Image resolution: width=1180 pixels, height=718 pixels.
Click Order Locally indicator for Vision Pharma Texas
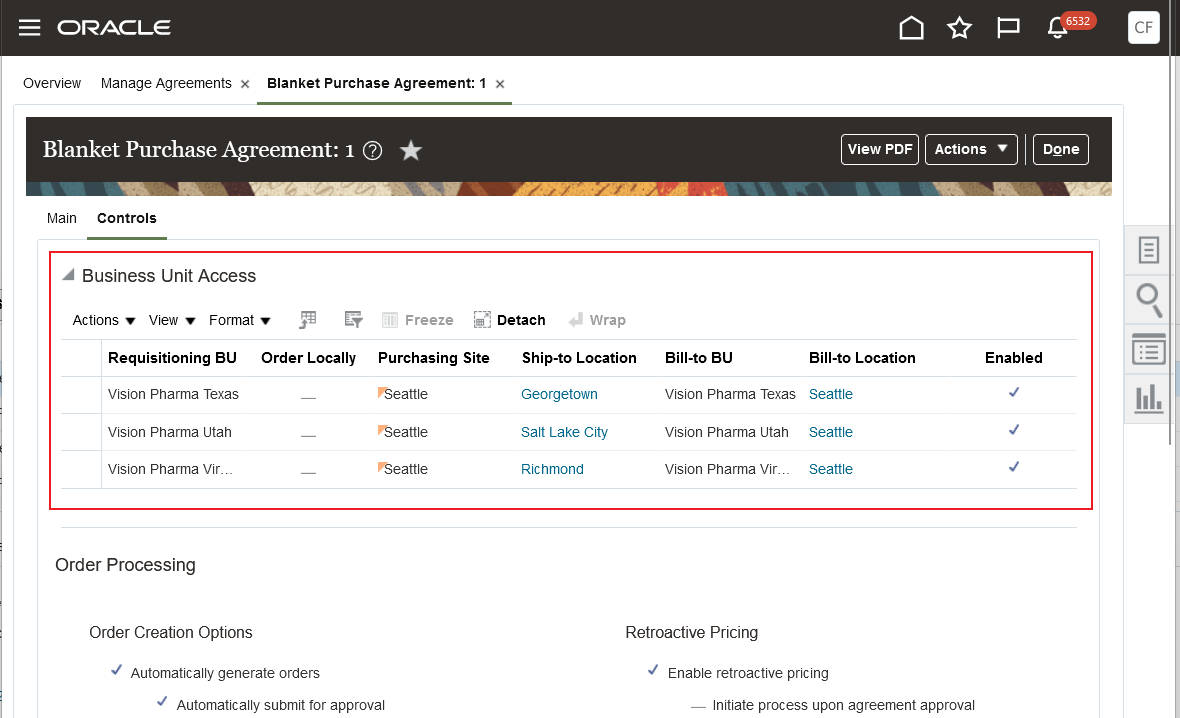point(308,398)
